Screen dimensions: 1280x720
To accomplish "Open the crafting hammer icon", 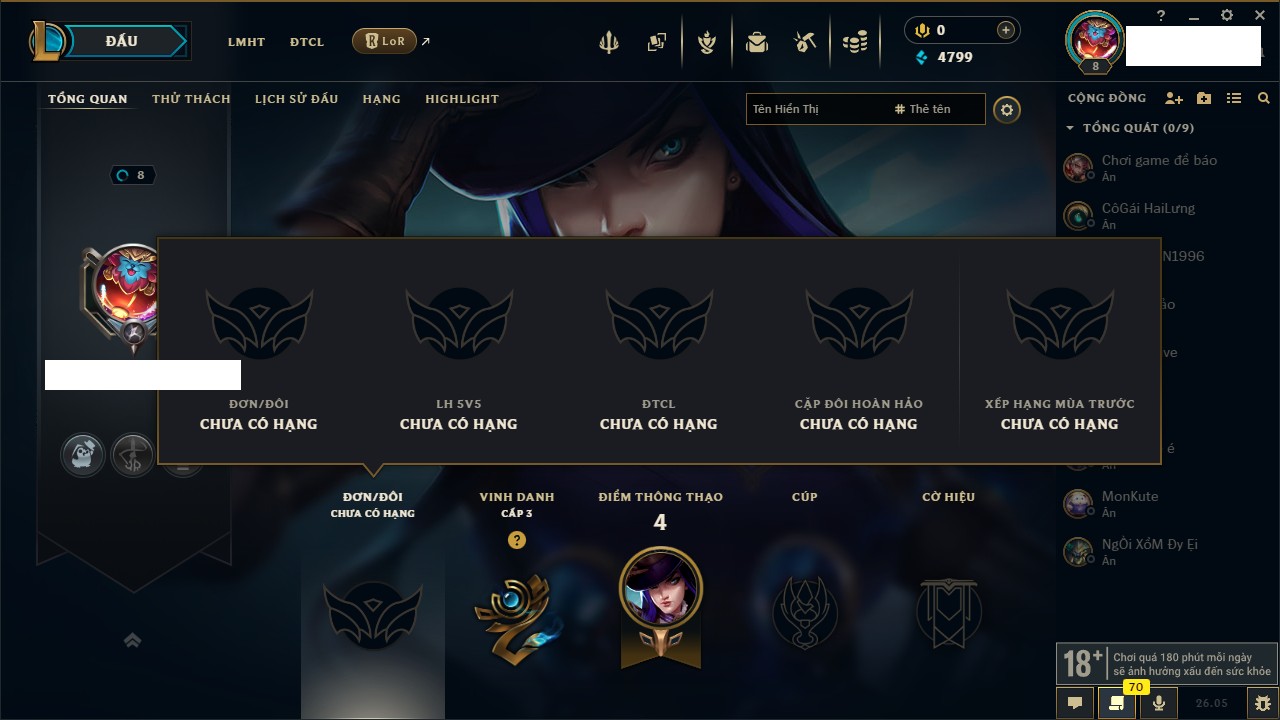I will coord(805,42).
